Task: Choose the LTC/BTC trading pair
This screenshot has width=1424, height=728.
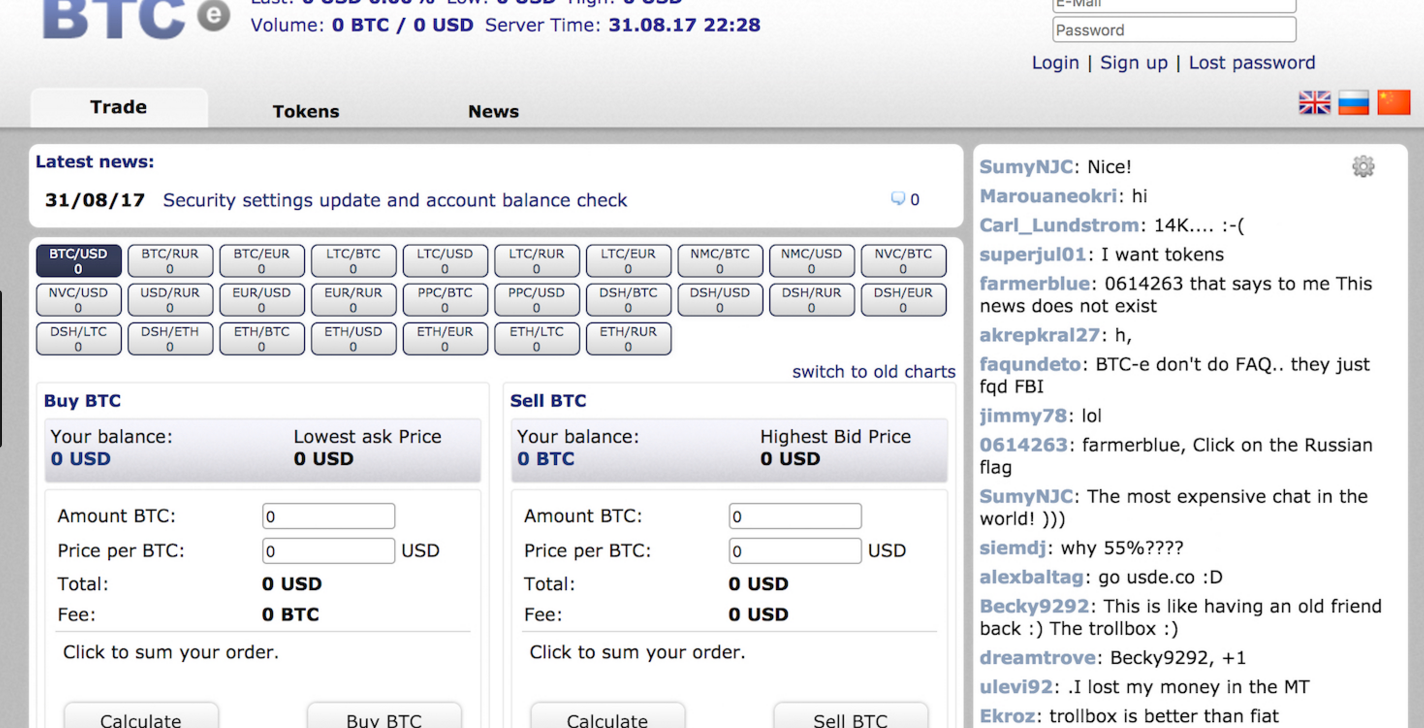Action: 354,261
